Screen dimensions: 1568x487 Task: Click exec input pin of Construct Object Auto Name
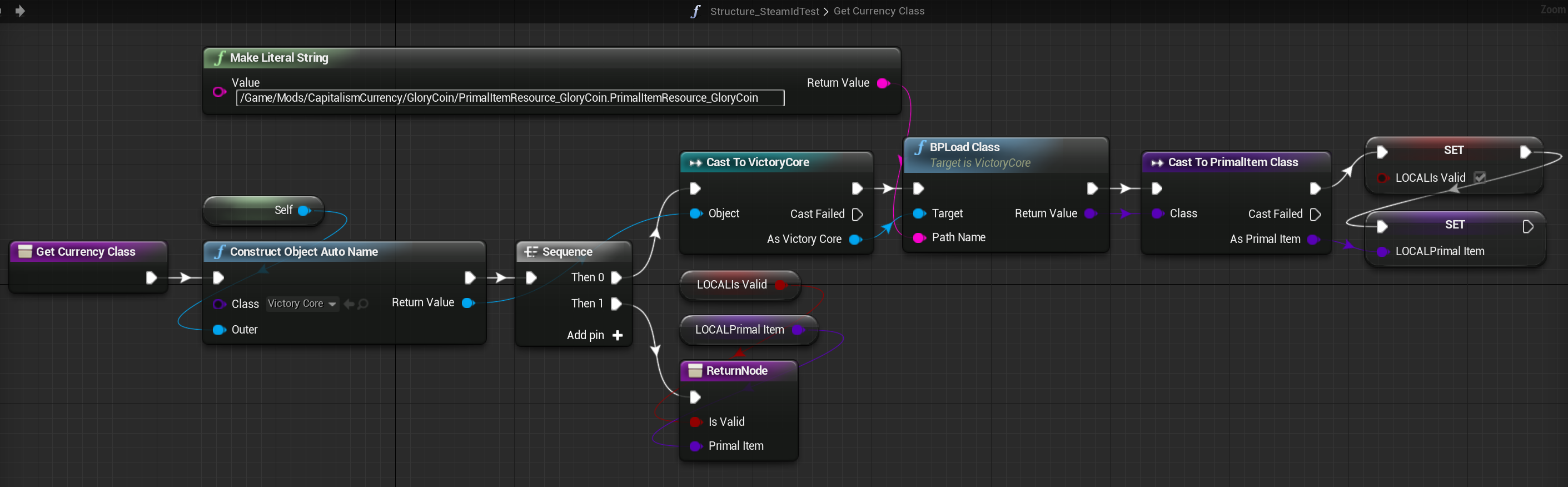click(x=218, y=278)
